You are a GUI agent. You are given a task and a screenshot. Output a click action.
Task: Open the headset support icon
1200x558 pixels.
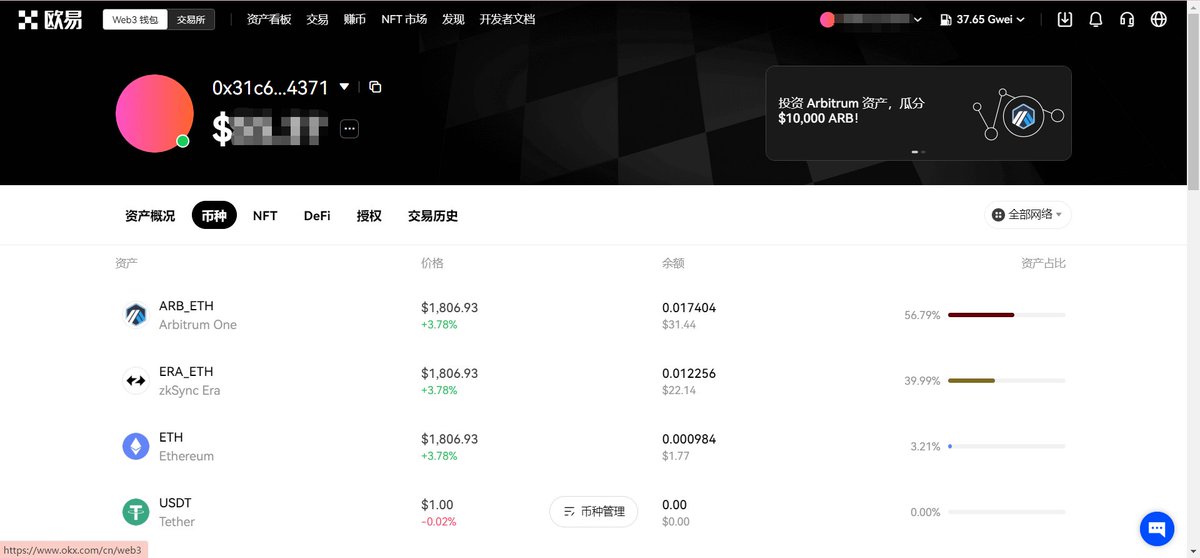pyautogui.click(x=1127, y=19)
